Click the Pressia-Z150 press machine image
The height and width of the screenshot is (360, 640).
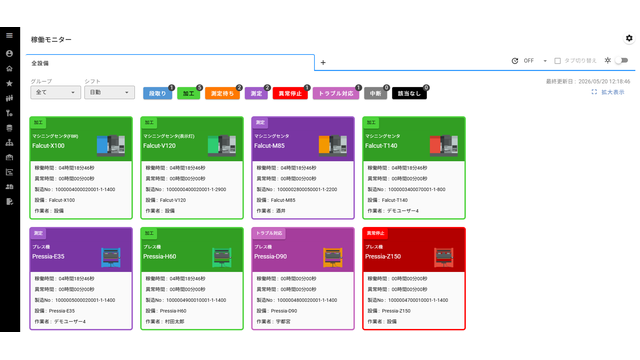pyautogui.click(x=444, y=257)
